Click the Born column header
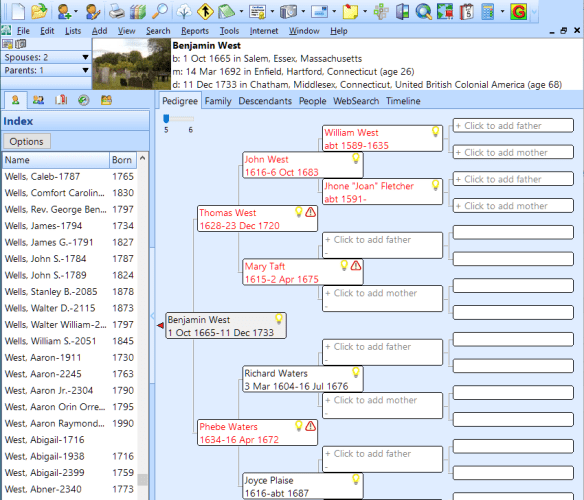 [122, 160]
